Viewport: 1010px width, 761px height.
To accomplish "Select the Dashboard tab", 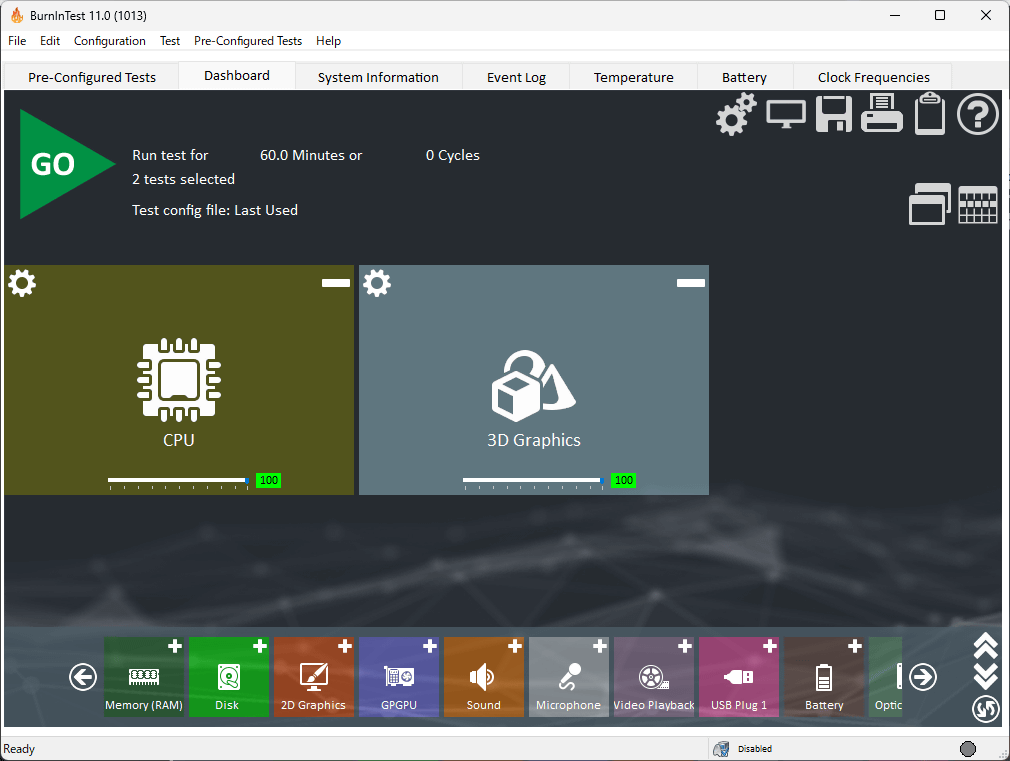I will tap(236, 75).
